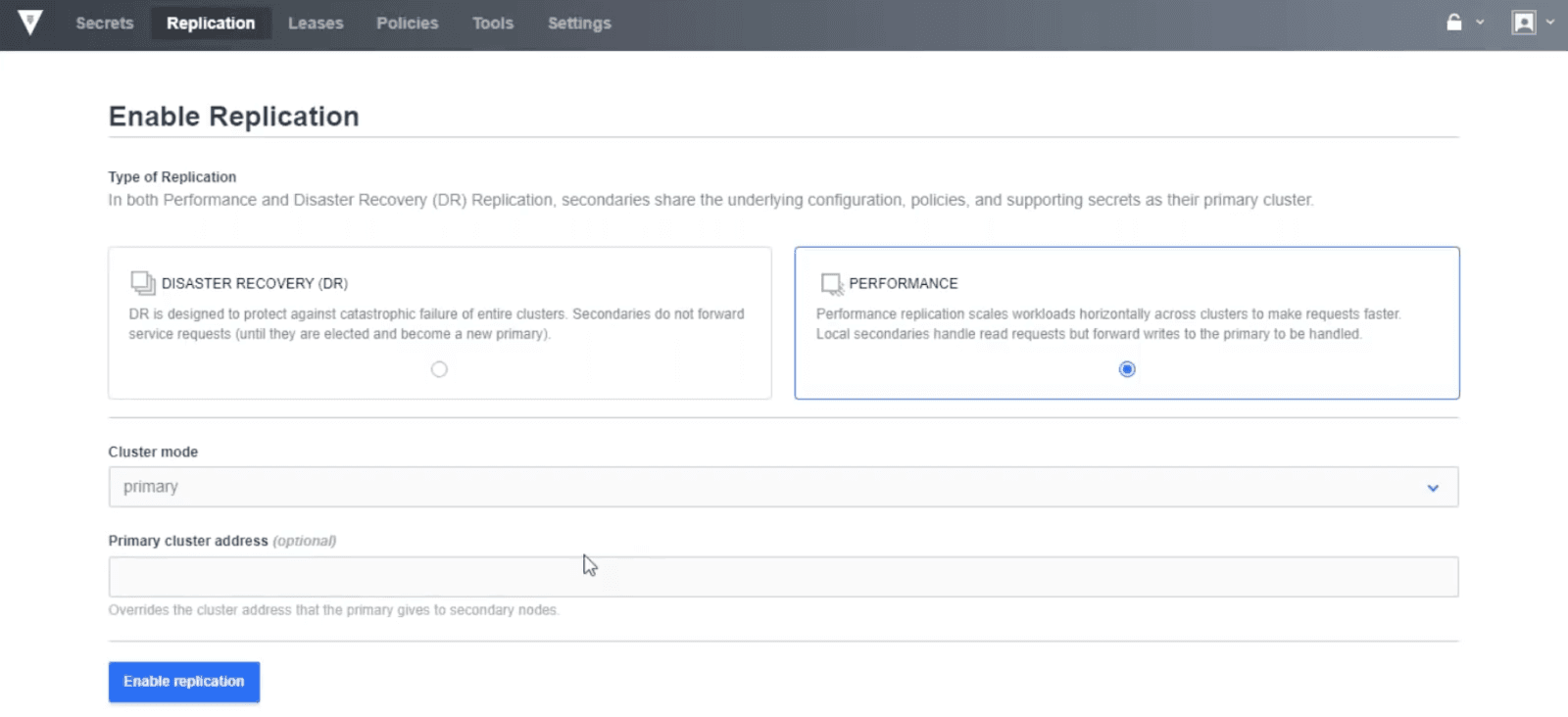Click the Vault logo icon

(30, 23)
